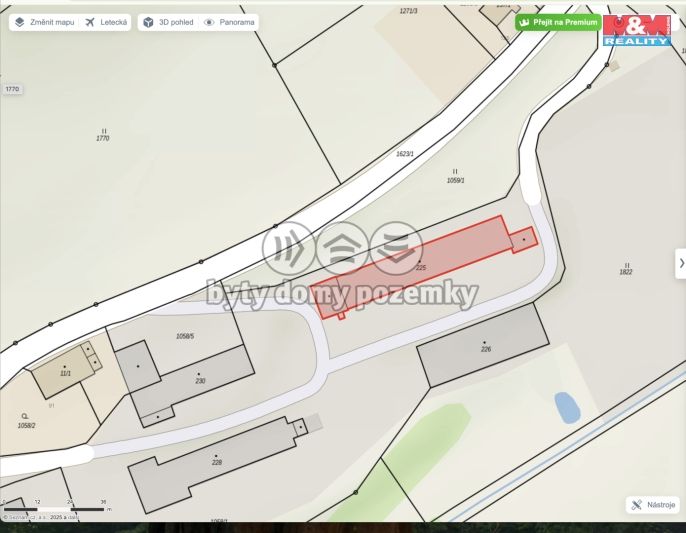Click the stacked layers icon
Screen dimensions: 686x533
[x=19, y=22]
